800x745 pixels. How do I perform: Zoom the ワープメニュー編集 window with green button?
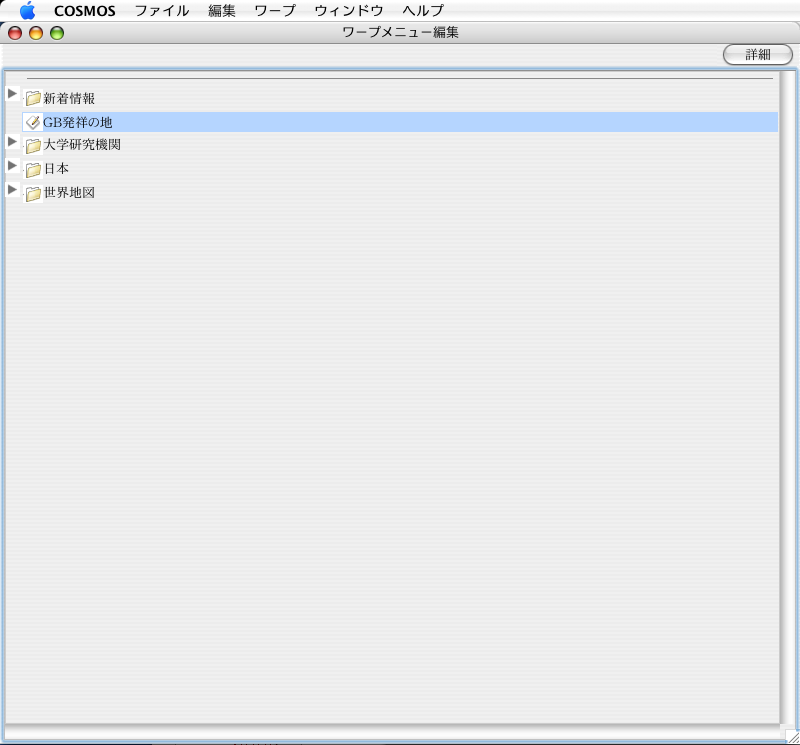(57, 33)
